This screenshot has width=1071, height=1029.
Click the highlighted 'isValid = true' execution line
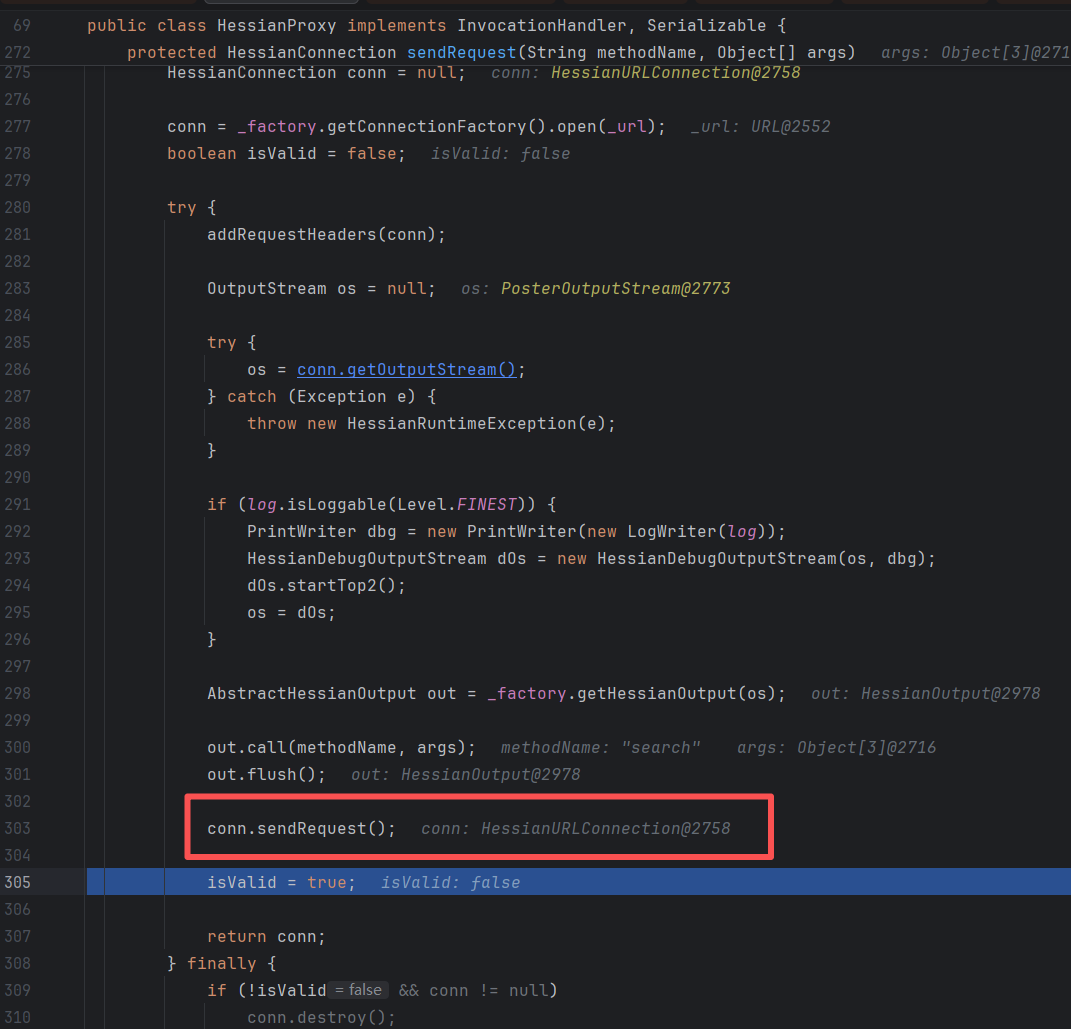(280, 882)
